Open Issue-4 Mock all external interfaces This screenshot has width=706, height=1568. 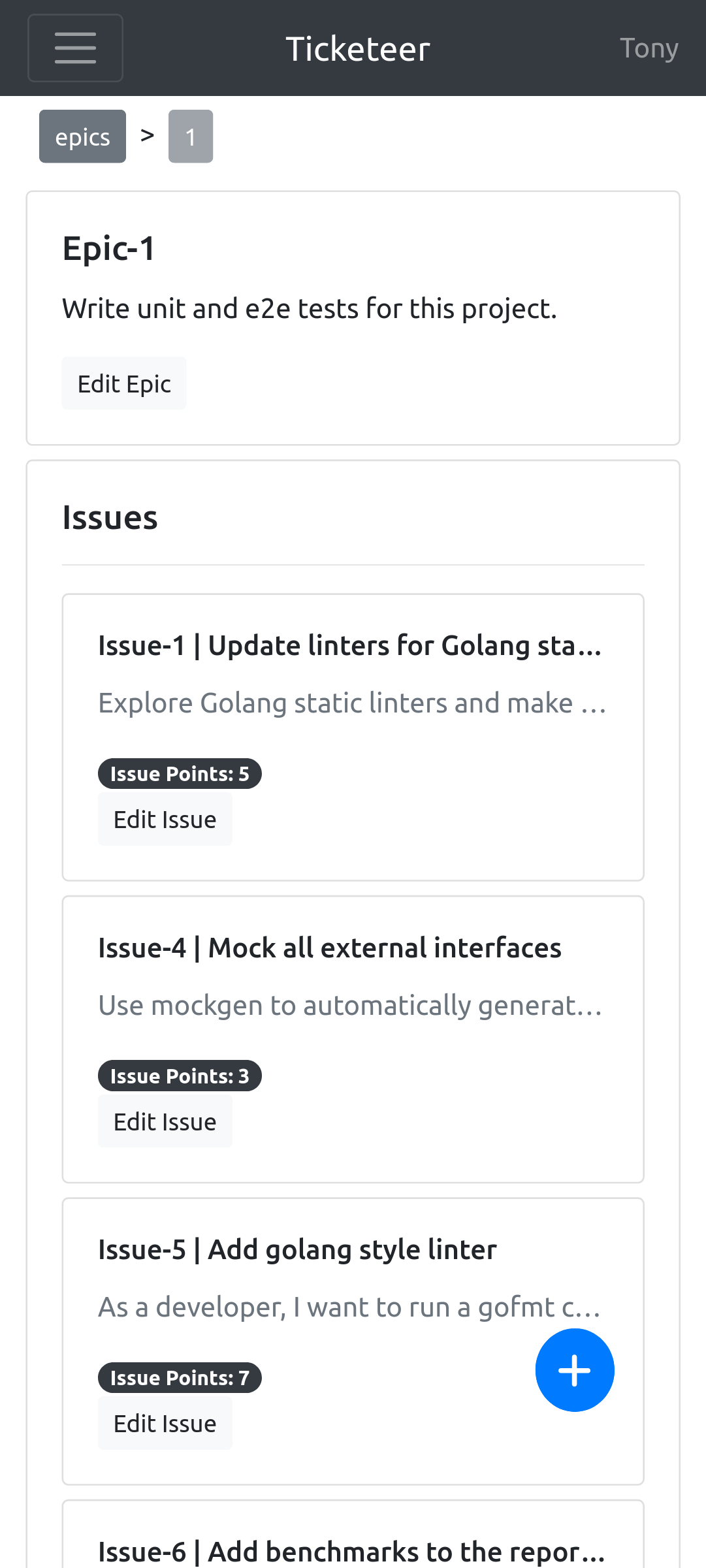[330, 947]
